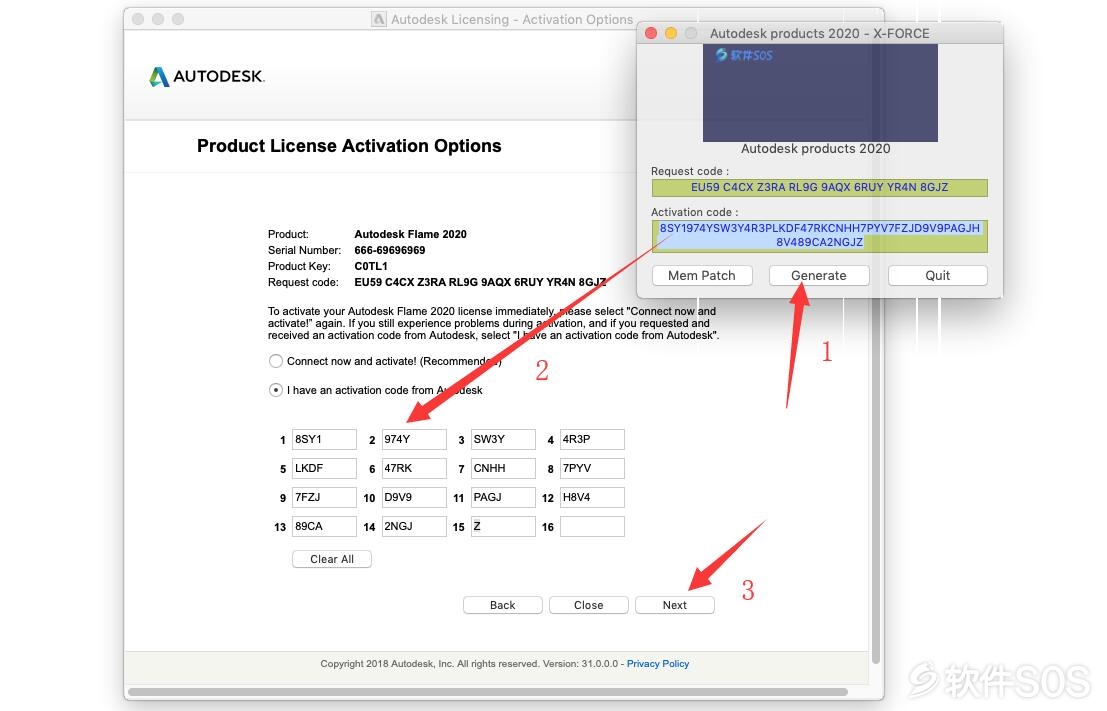Click the yellow minimize button of X-FORCE window
The height and width of the screenshot is (711, 1107).
671,33
